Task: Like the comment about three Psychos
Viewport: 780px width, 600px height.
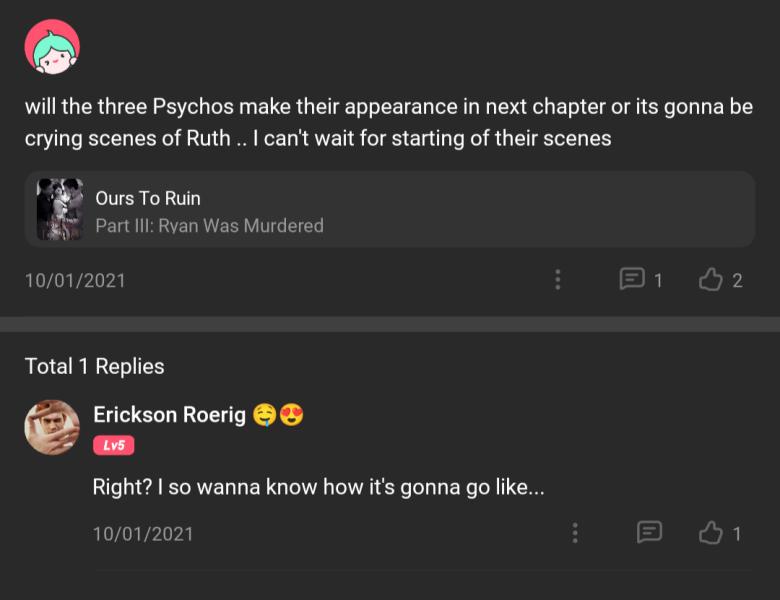Action: tap(711, 280)
